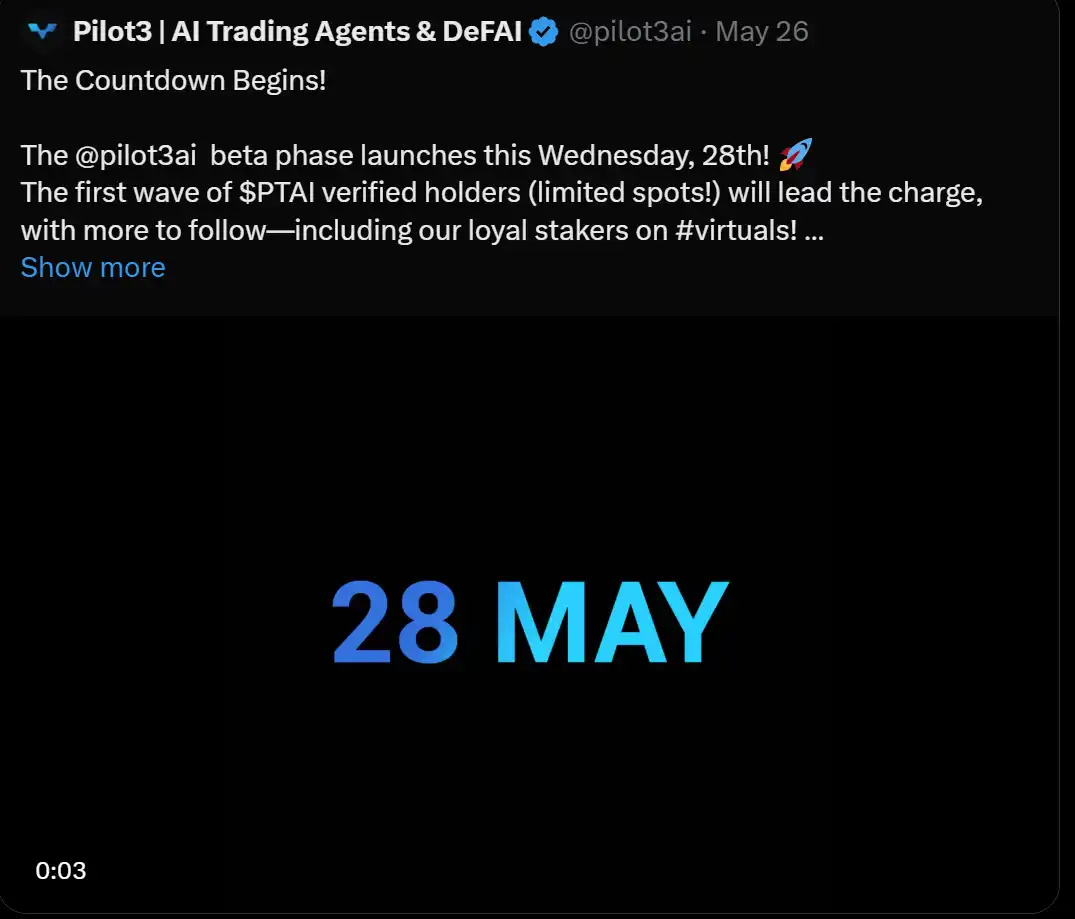This screenshot has width=1075, height=919.
Task: Click the word MAY in the video
Action: 611,622
